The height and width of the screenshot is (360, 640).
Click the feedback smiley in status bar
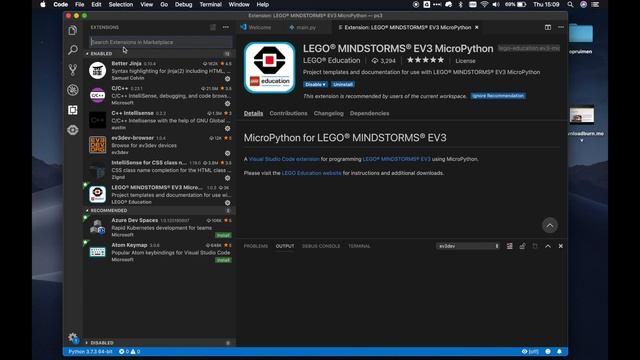(548, 351)
